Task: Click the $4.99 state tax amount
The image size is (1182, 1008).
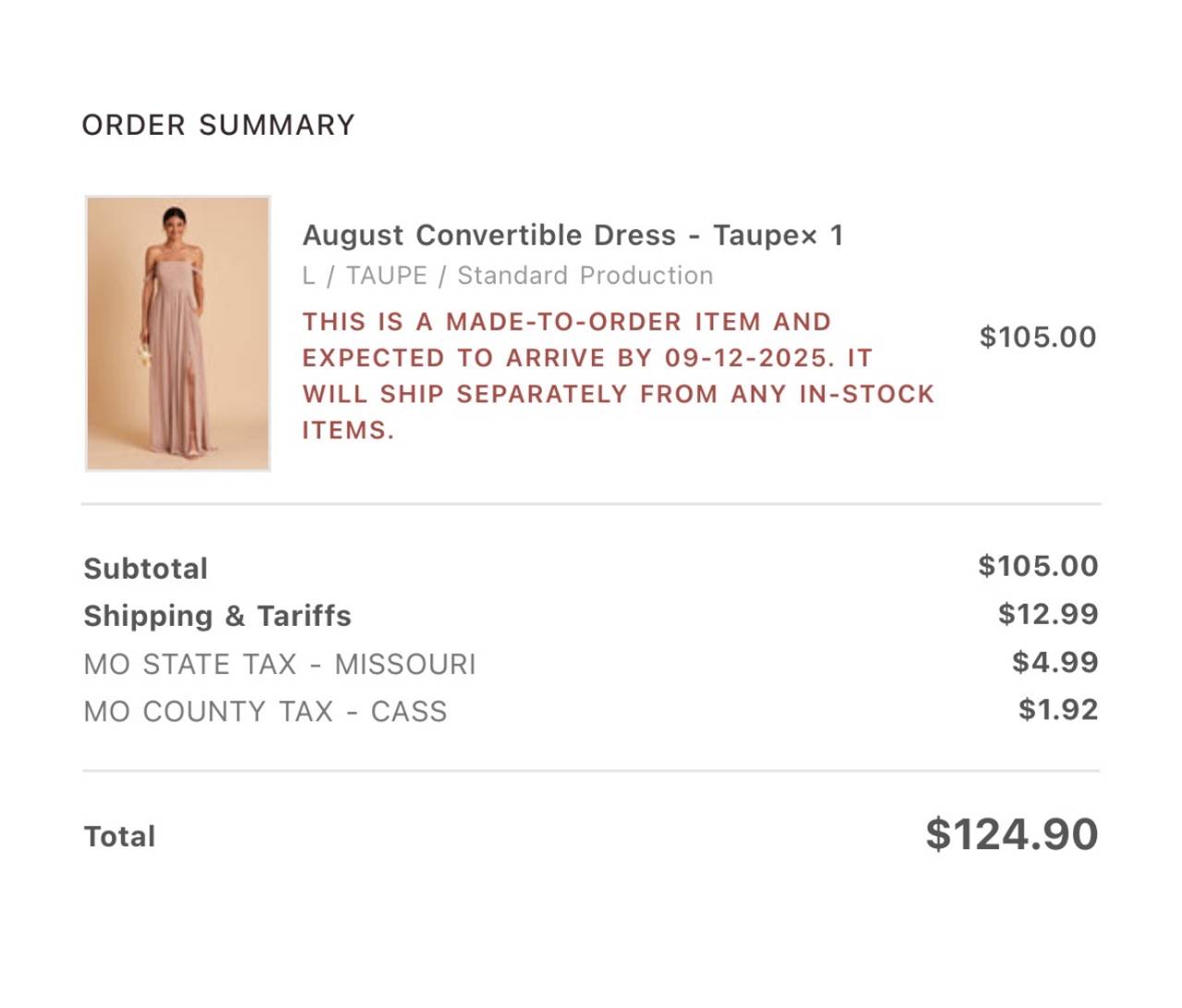Action: [x=1055, y=662]
